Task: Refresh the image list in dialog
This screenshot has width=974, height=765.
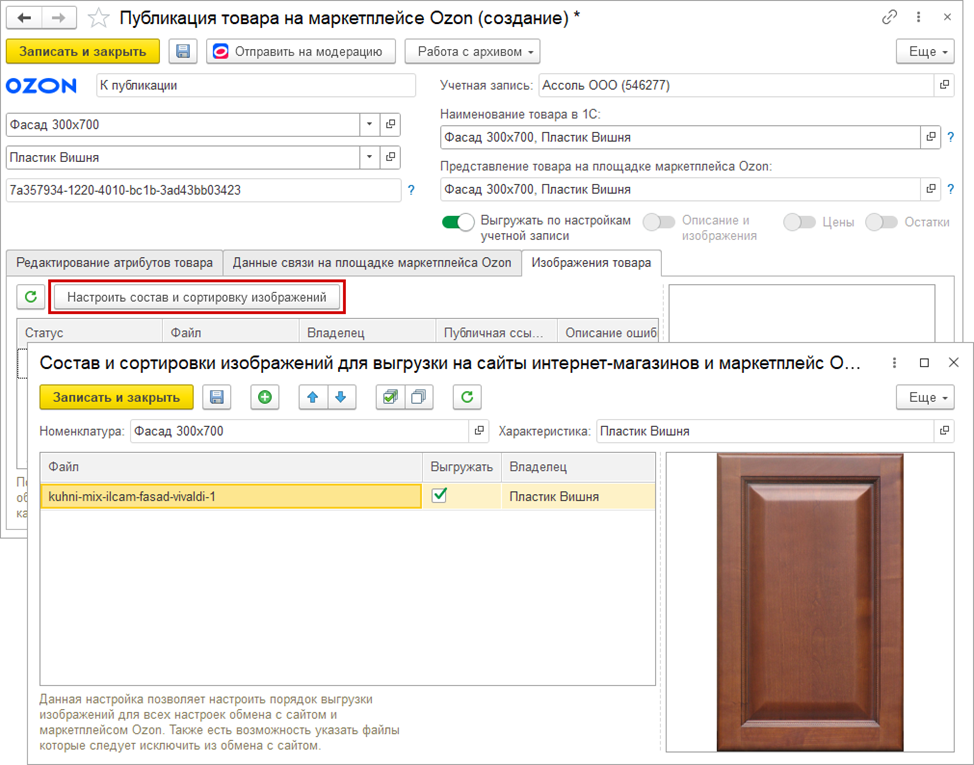Action: coord(466,397)
